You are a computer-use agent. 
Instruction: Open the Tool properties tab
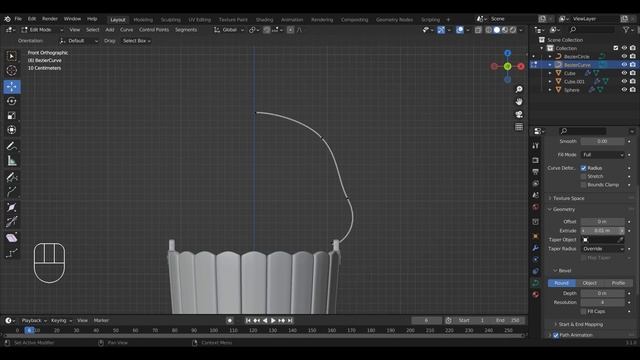536,146
